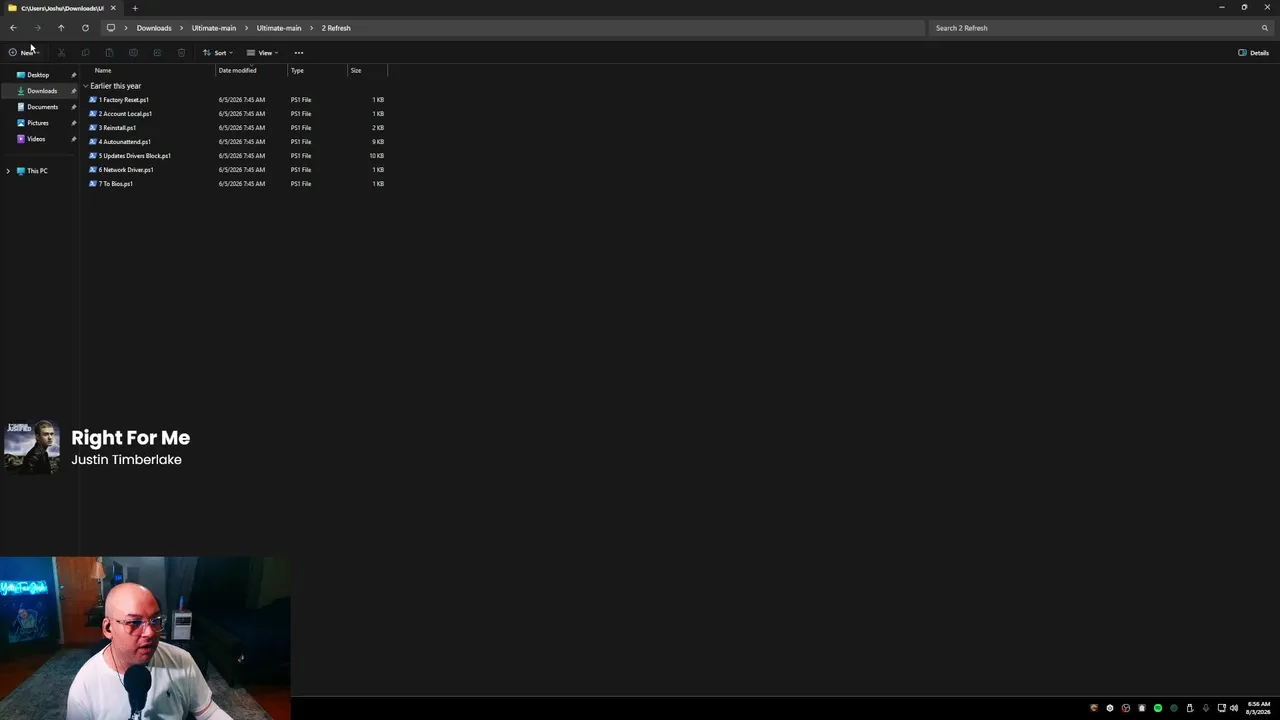Click the Share icon in the toolbar
Screen dimensions: 1280x720
(x=157, y=53)
